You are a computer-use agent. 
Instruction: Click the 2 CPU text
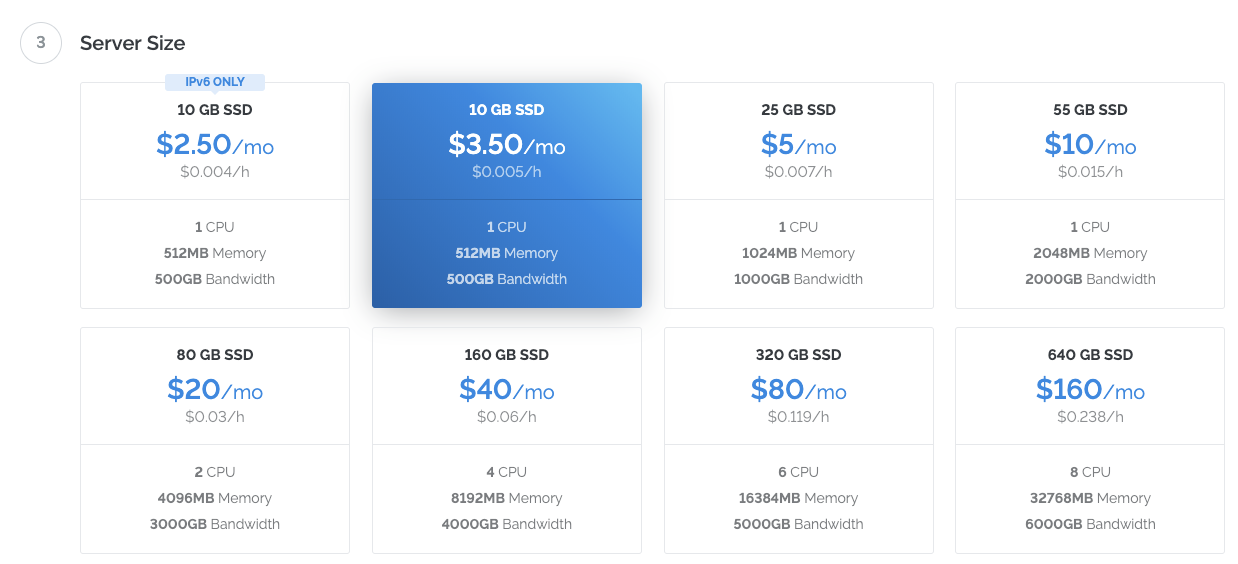215,472
